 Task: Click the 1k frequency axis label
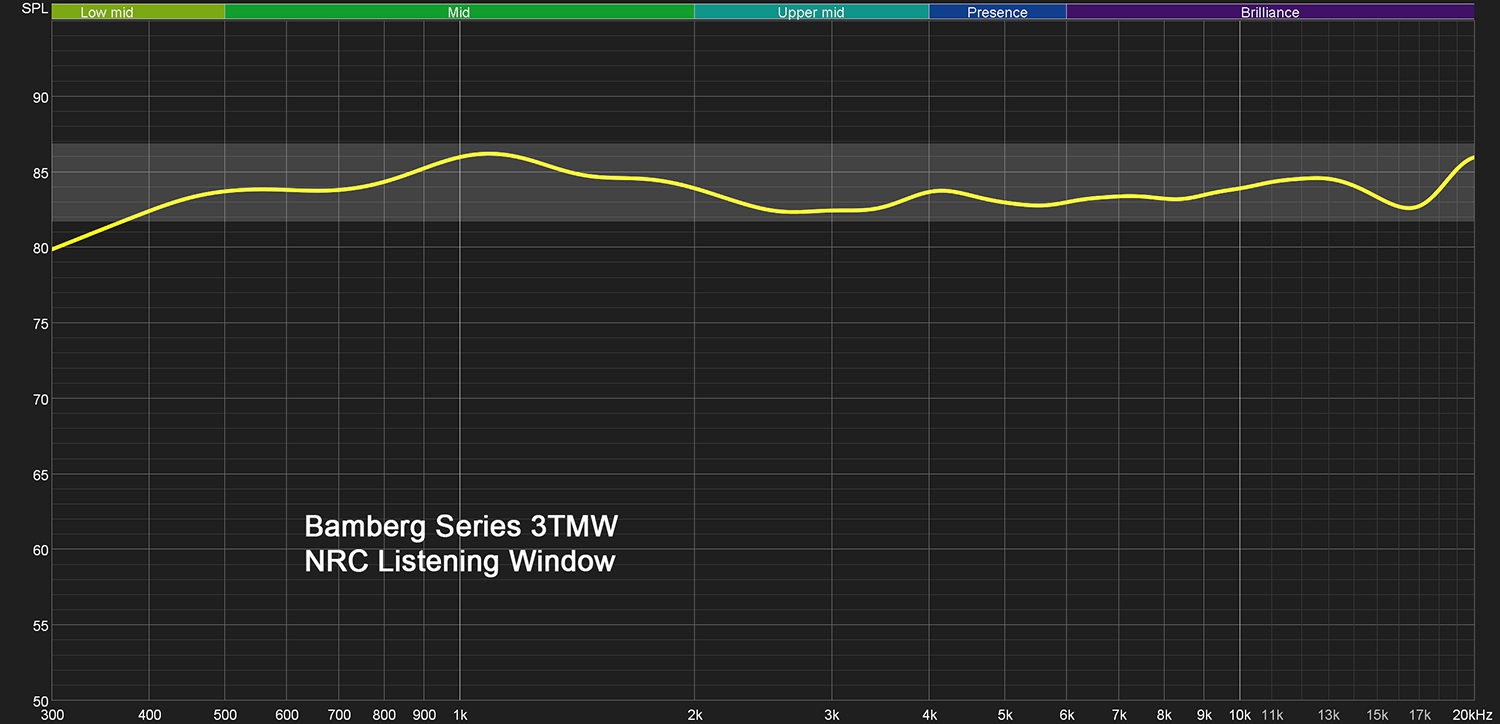pos(459,715)
